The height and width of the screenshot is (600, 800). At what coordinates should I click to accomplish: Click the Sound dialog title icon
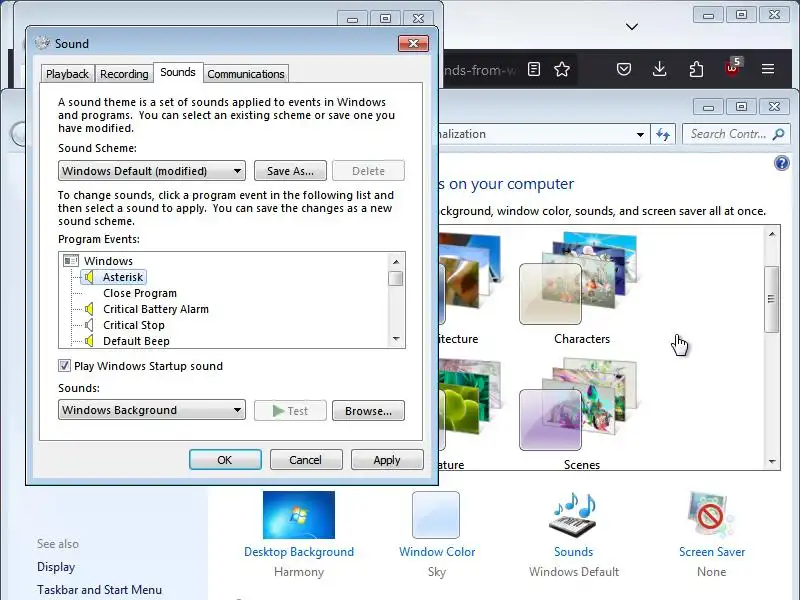(x=43, y=43)
